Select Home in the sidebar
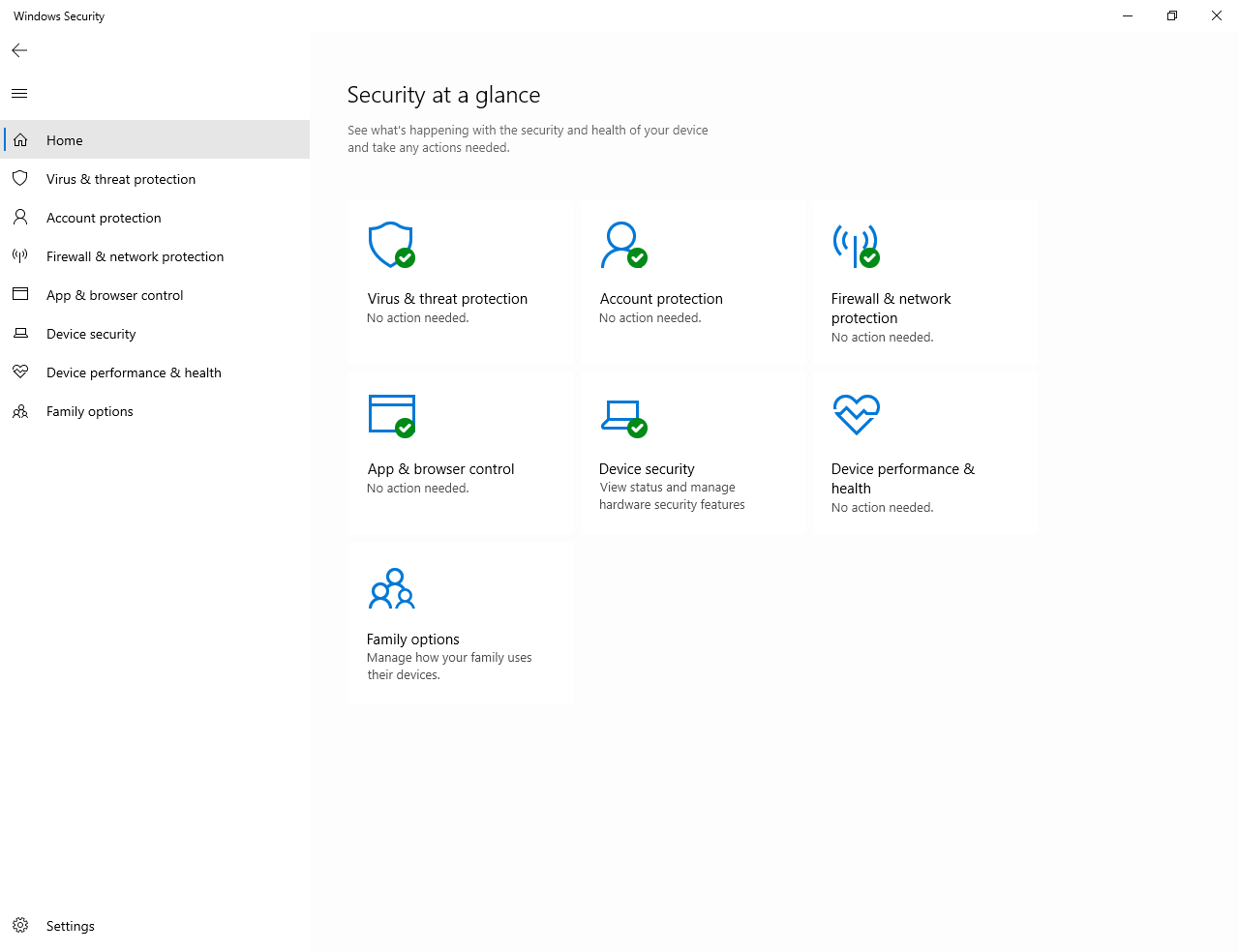This screenshot has height=952, width=1239. coord(65,140)
